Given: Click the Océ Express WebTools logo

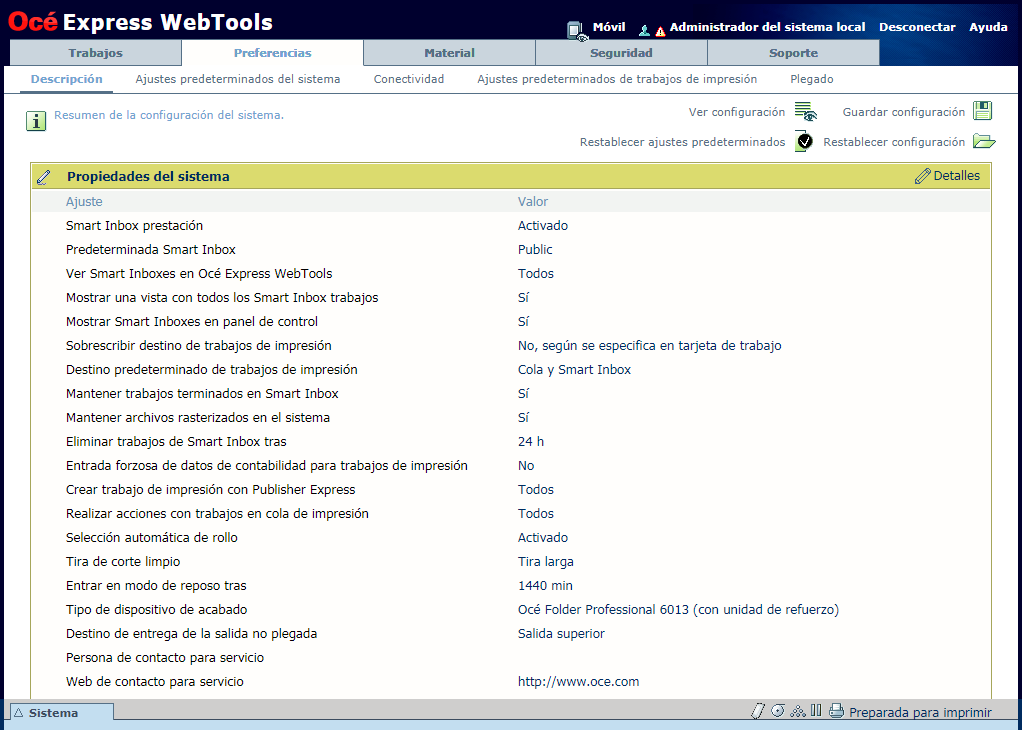Looking at the screenshot, I should pyautogui.click(x=140, y=22).
